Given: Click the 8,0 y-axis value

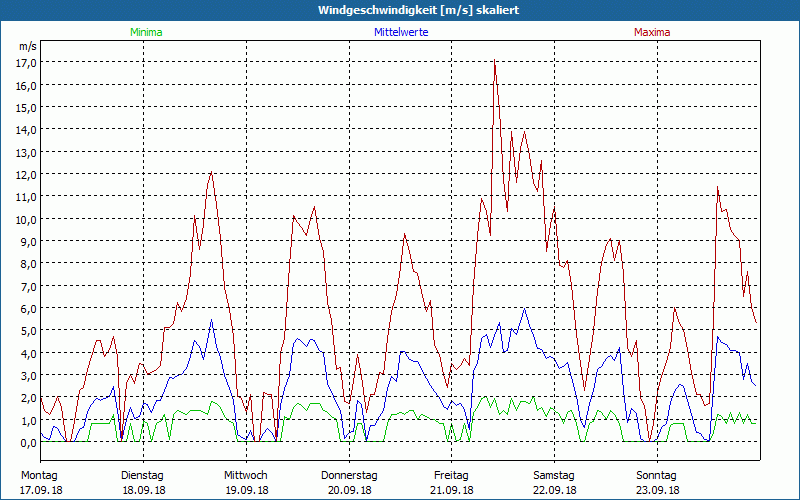Looking at the screenshot, I should [28, 264].
